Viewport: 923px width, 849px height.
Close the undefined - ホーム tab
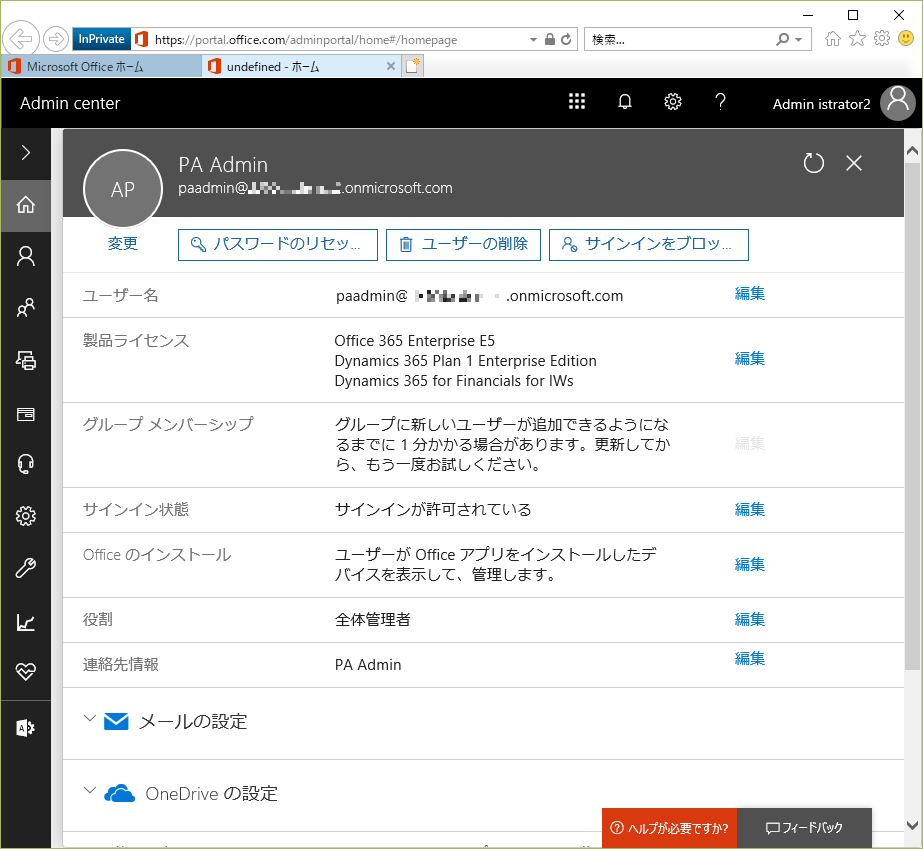pyautogui.click(x=391, y=67)
